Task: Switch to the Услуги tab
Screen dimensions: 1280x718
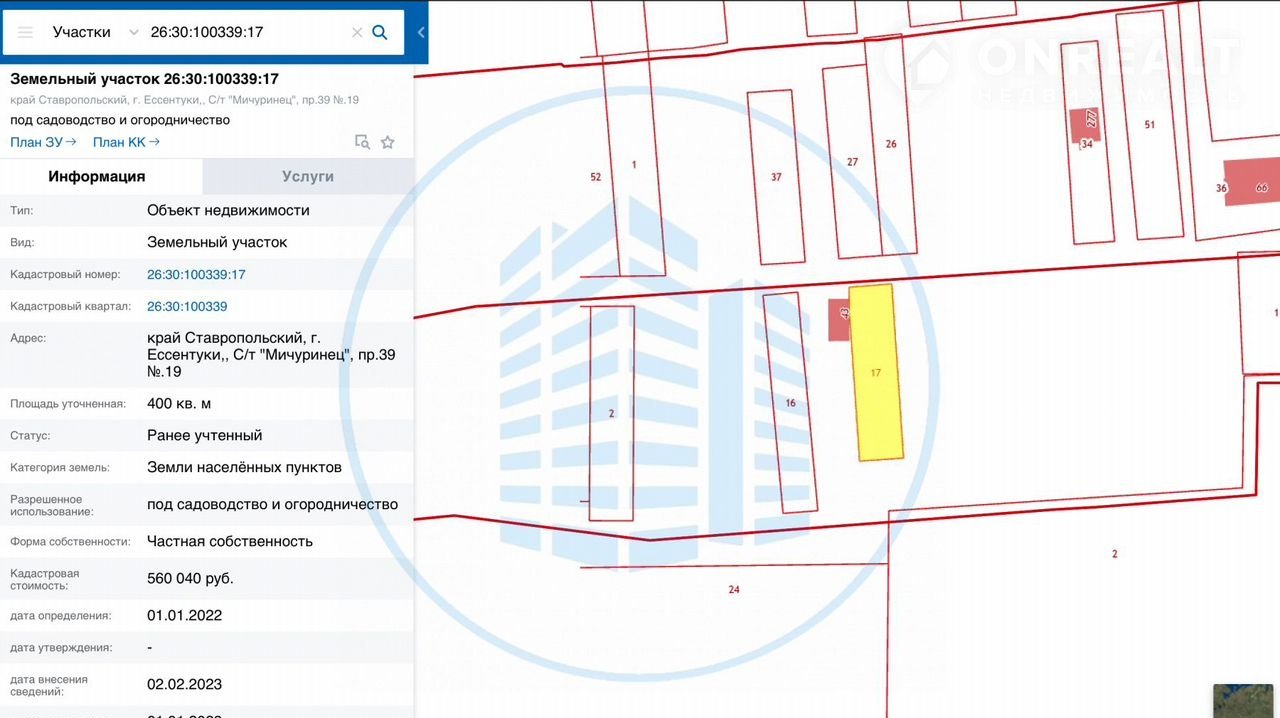Action: [308, 176]
